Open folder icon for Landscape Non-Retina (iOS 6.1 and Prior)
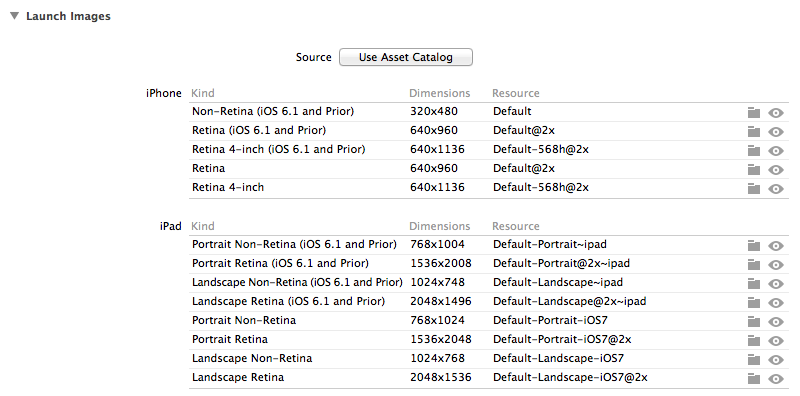The height and width of the screenshot is (396, 800). (x=754, y=283)
